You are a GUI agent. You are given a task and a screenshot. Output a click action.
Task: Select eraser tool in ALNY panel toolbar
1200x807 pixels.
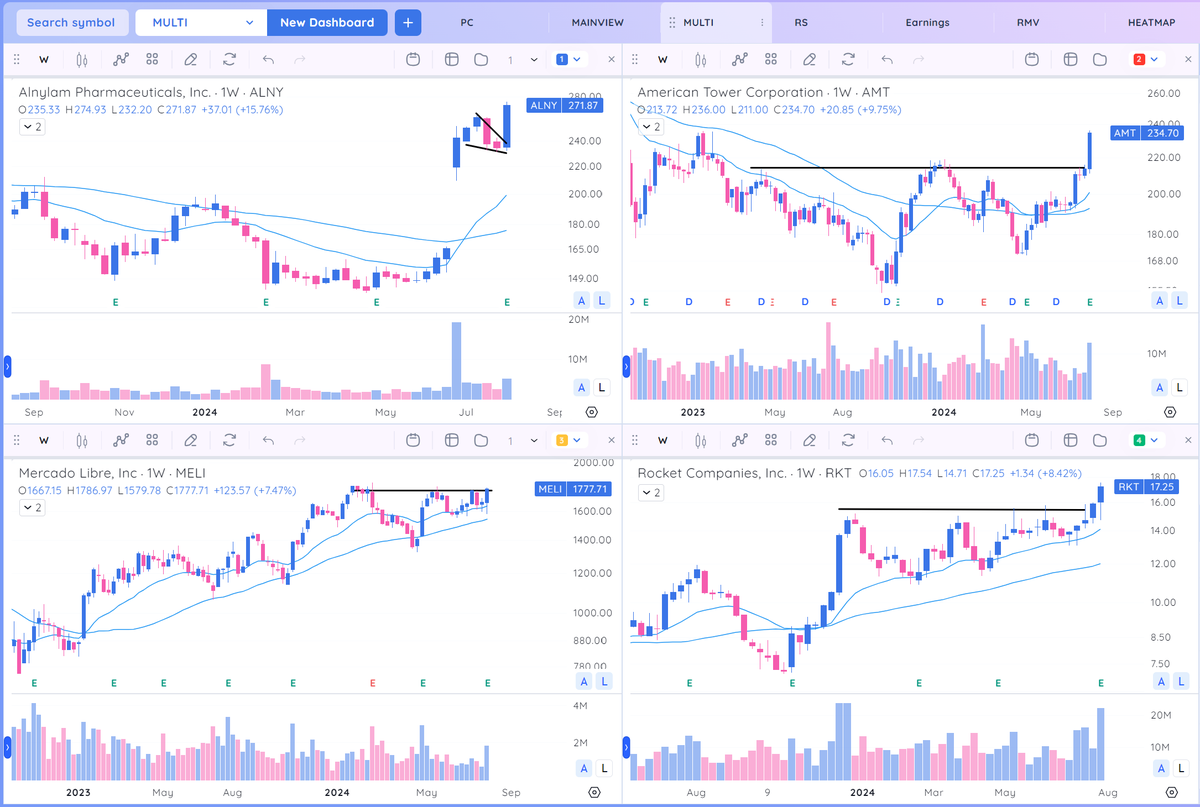point(190,60)
